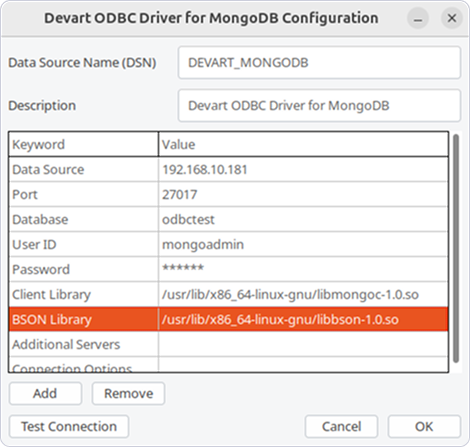Select the 27017 port value
The height and width of the screenshot is (447, 470).
(x=303, y=195)
